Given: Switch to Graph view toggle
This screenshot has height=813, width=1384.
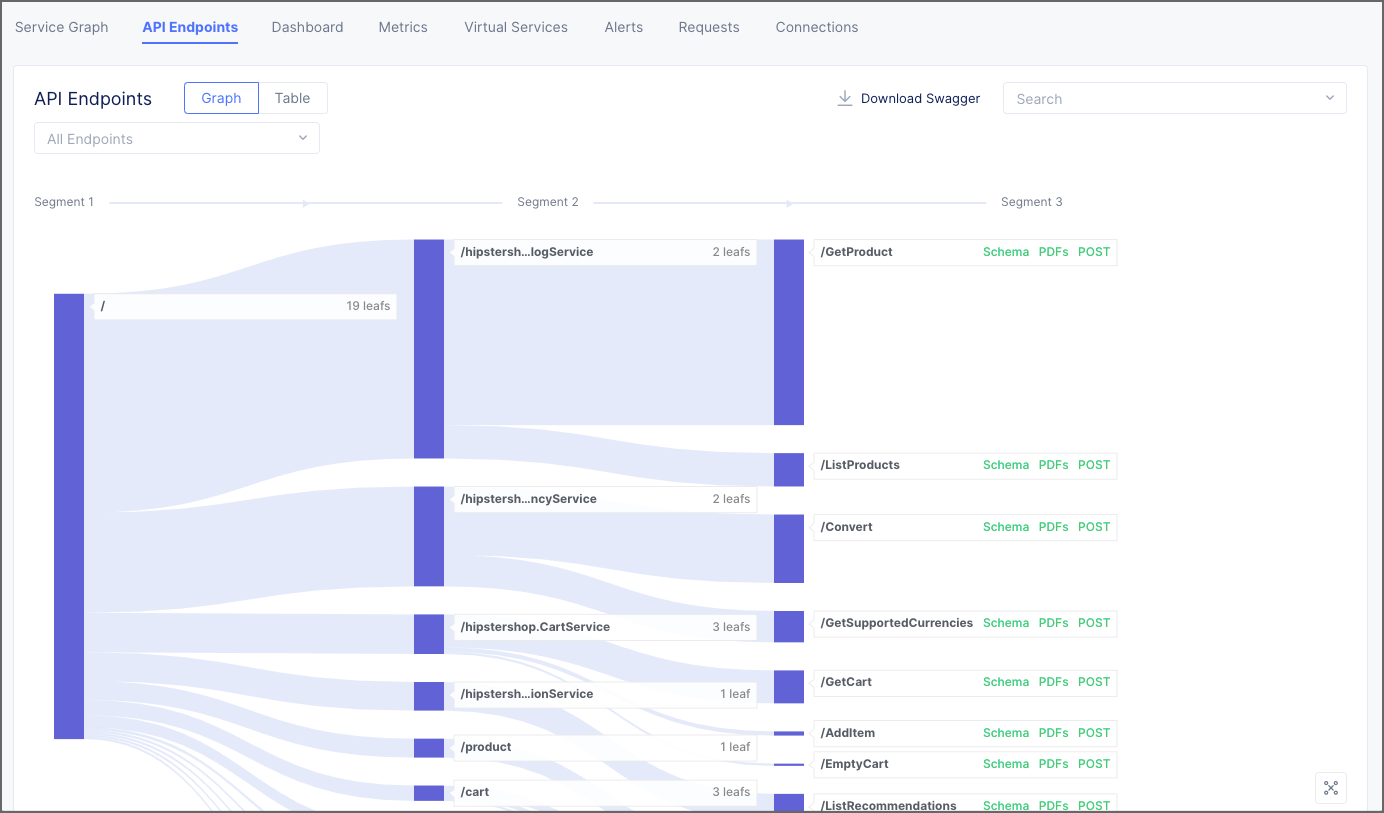Looking at the screenshot, I should (x=221, y=98).
